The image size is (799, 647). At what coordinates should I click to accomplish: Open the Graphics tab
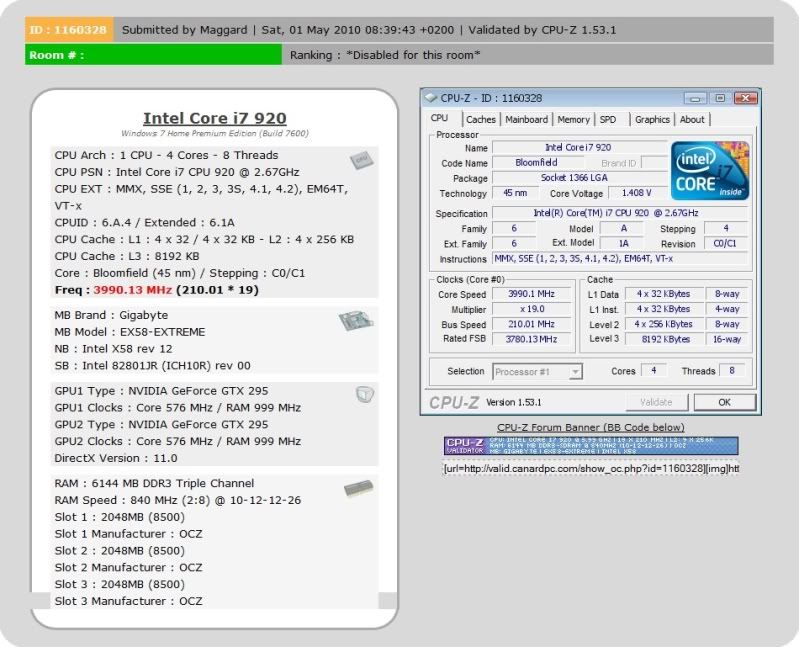pyautogui.click(x=652, y=119)
